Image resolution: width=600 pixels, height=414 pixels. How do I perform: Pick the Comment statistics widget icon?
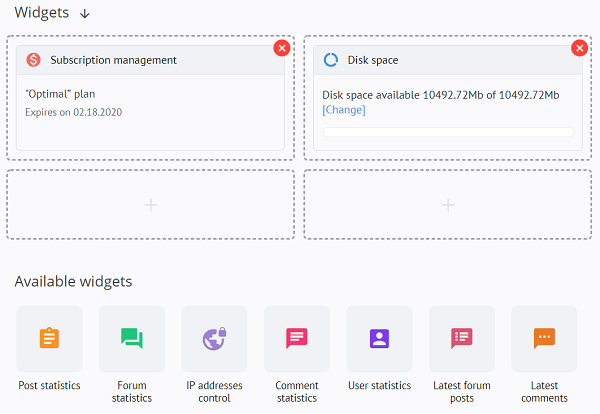(297, 339)
